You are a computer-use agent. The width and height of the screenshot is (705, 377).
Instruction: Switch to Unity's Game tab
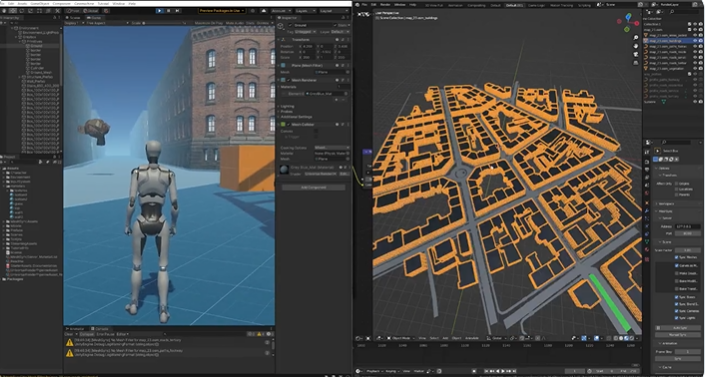[x=95, y=18]
